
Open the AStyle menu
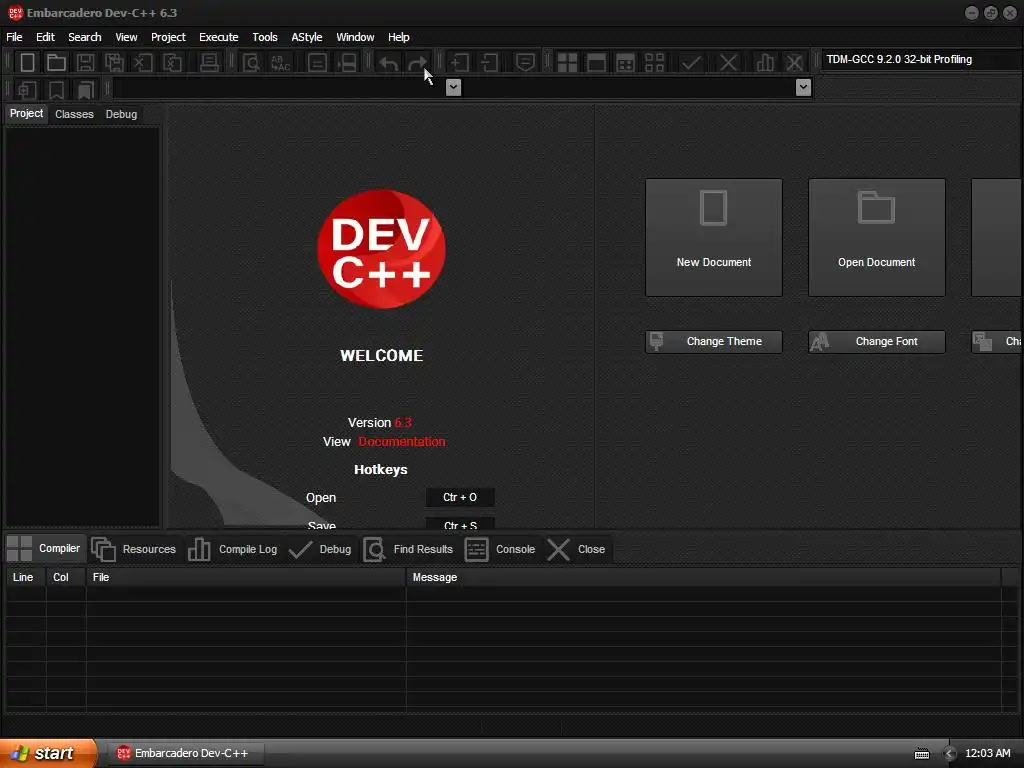pyautogui.click(x=306, y=37)
